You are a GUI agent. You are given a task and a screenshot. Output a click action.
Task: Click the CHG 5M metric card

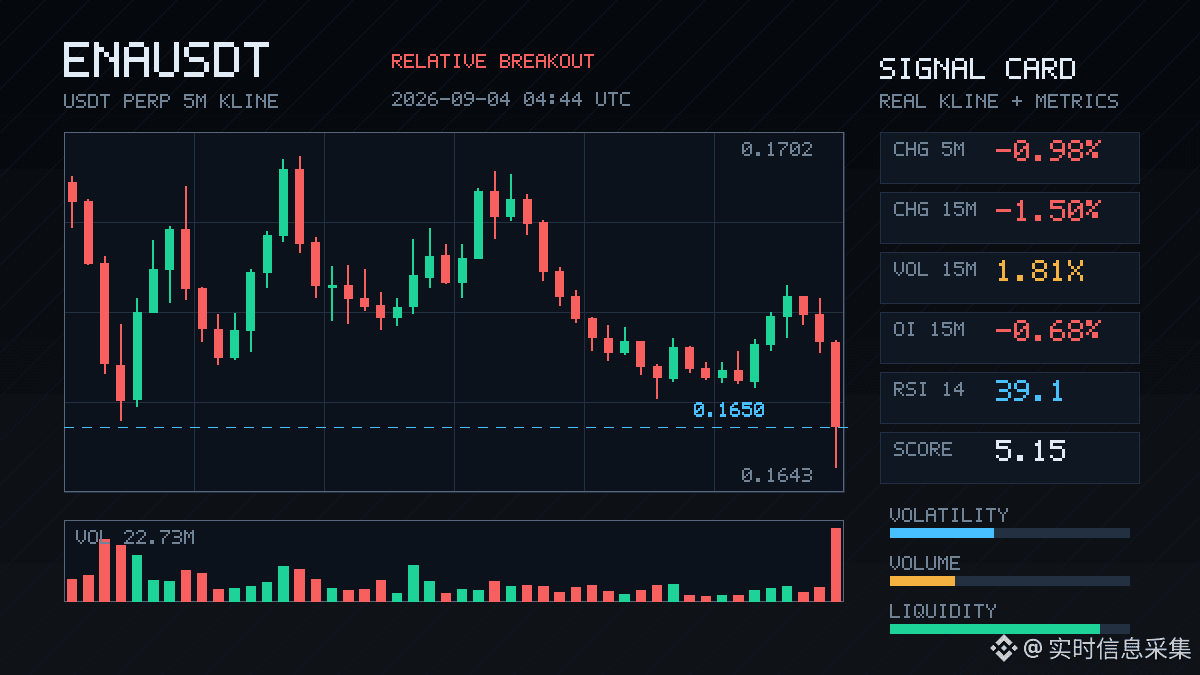point(1009,157)
